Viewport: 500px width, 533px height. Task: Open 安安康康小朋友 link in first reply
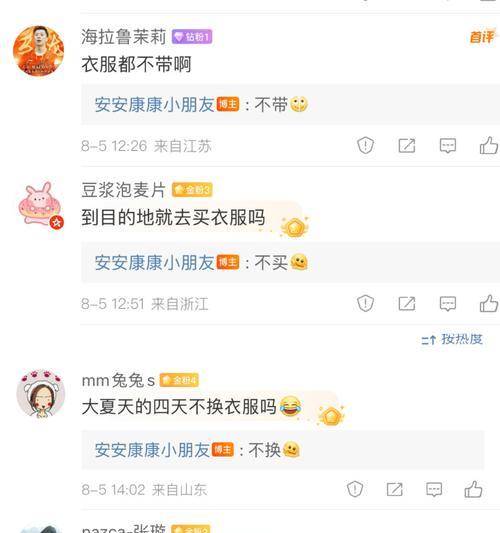pyautogui.click(x=155, y=104)
